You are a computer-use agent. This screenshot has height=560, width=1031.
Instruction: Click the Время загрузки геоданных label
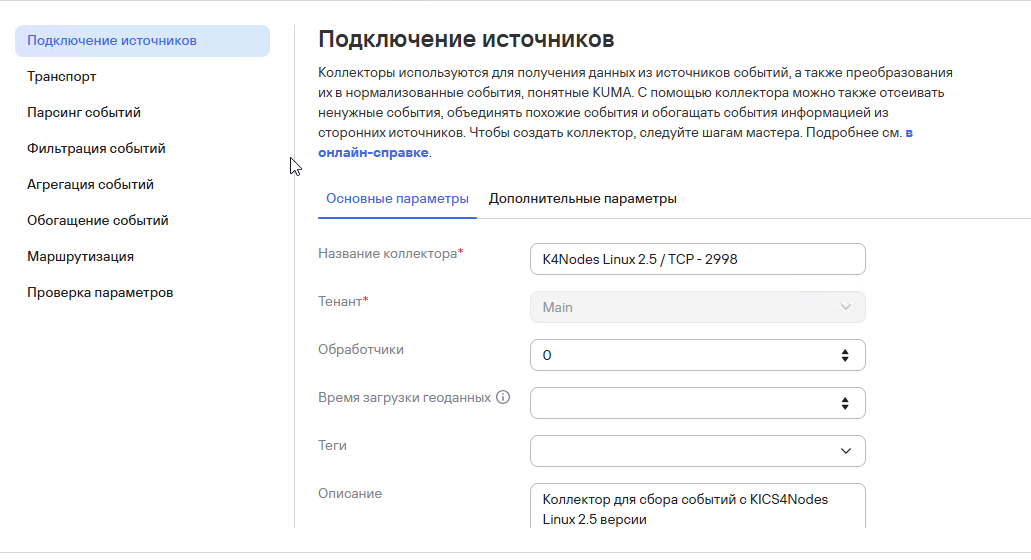pyautogui.click(x=404, y=398)
